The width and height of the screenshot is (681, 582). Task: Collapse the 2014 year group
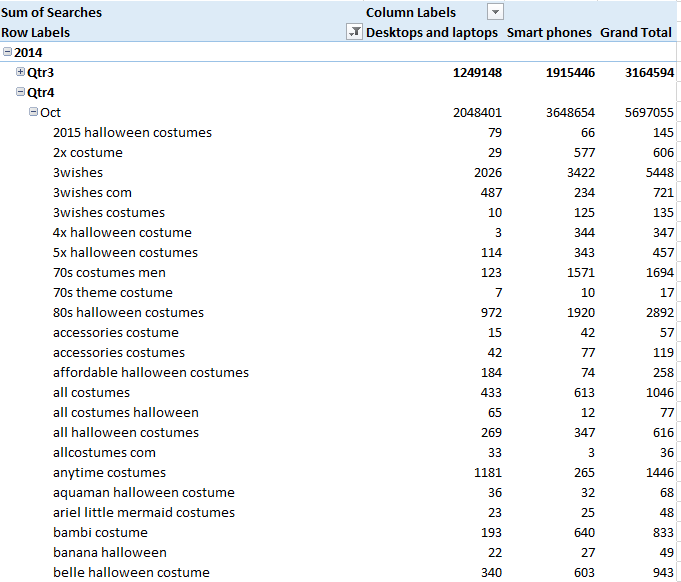(7, 52)
